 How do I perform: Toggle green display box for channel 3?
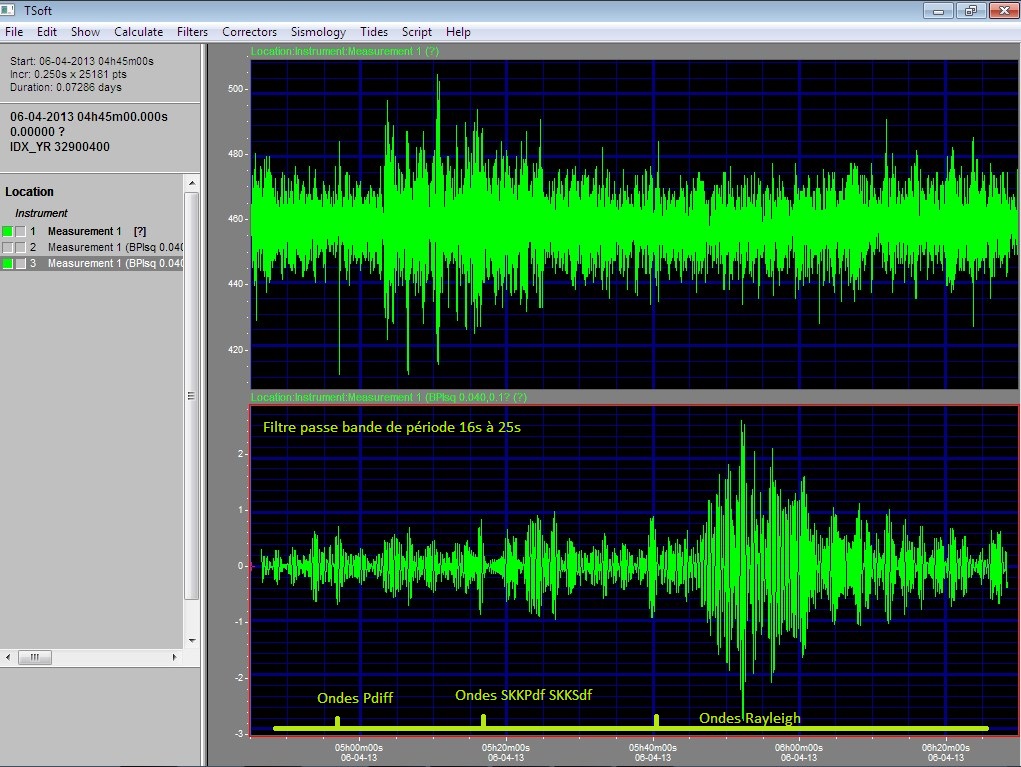(x=8, y=263)
